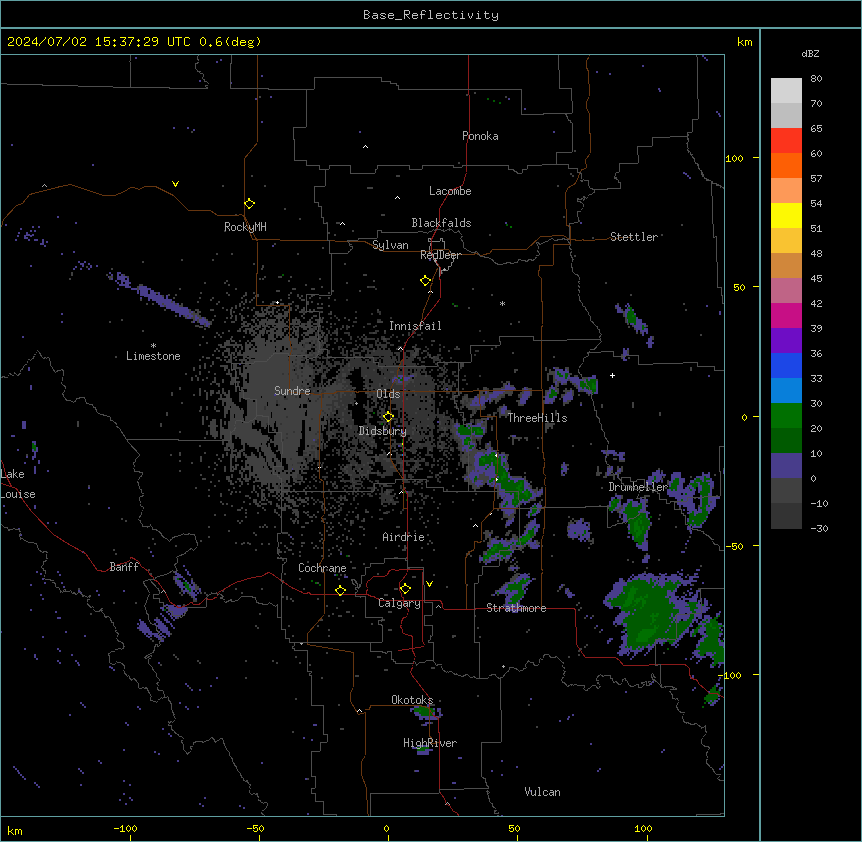
Task: Choose the royal blue 33-36 dBZ swatch
Action: (x=786, y=365)
